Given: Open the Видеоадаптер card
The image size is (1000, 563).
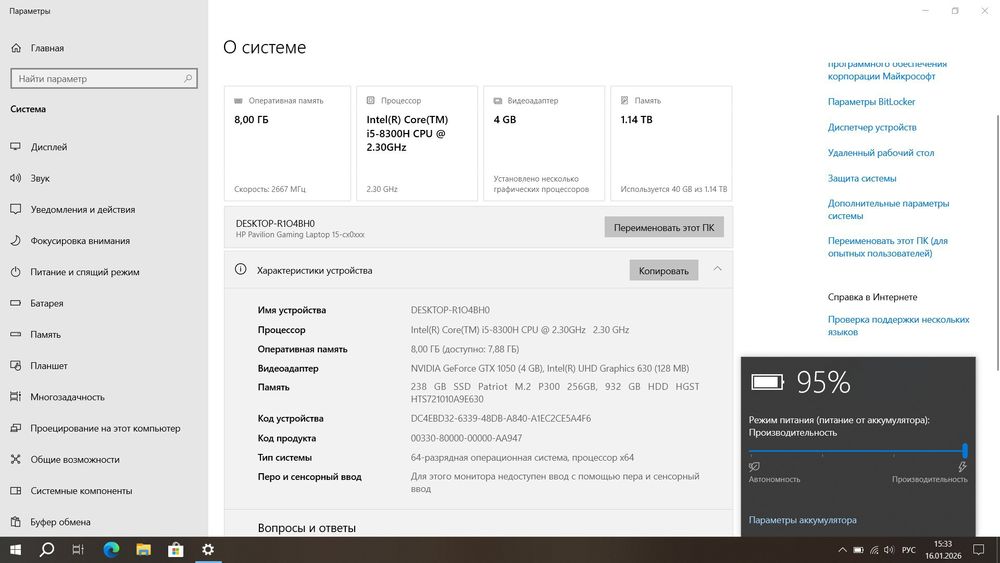Looking at the screenshot, I should (544, 143).
